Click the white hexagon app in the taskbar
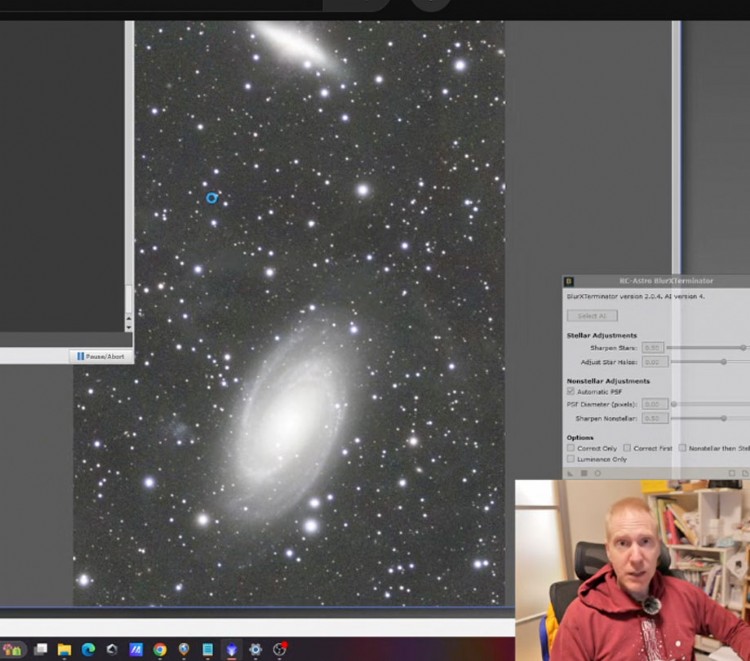This screenshot has height=661, width=750. (112, 650)
